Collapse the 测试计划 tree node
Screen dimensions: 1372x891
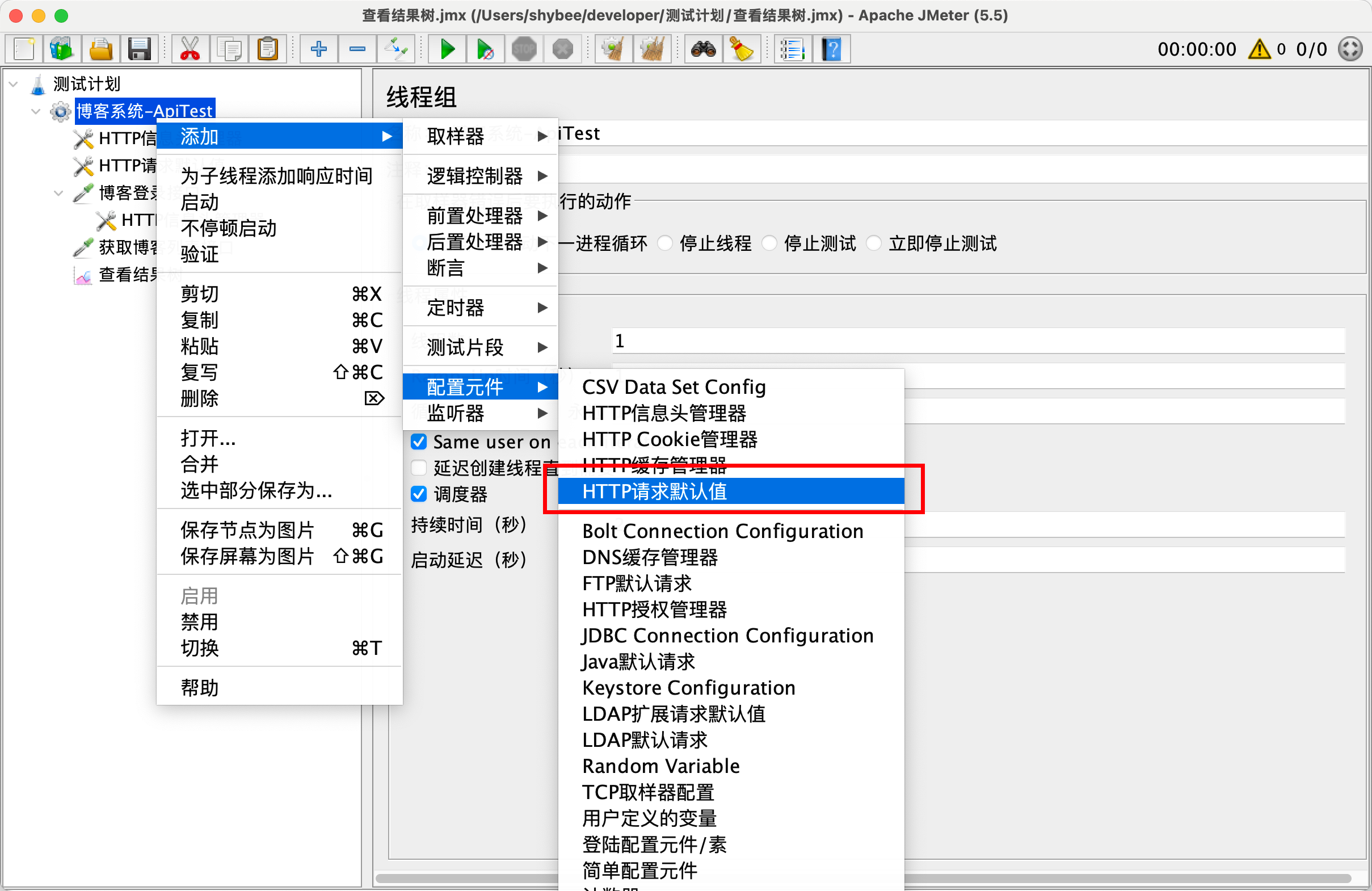tap(13, 84)
